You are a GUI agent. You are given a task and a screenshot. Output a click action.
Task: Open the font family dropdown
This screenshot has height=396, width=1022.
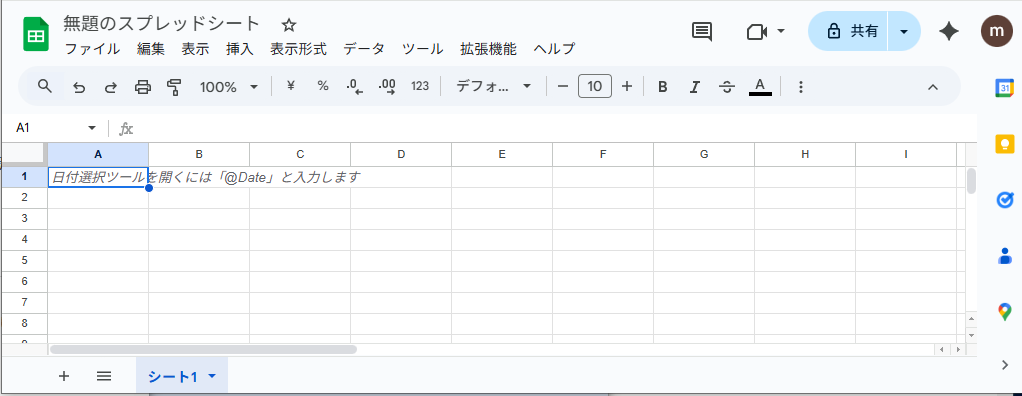pos(493,87)
